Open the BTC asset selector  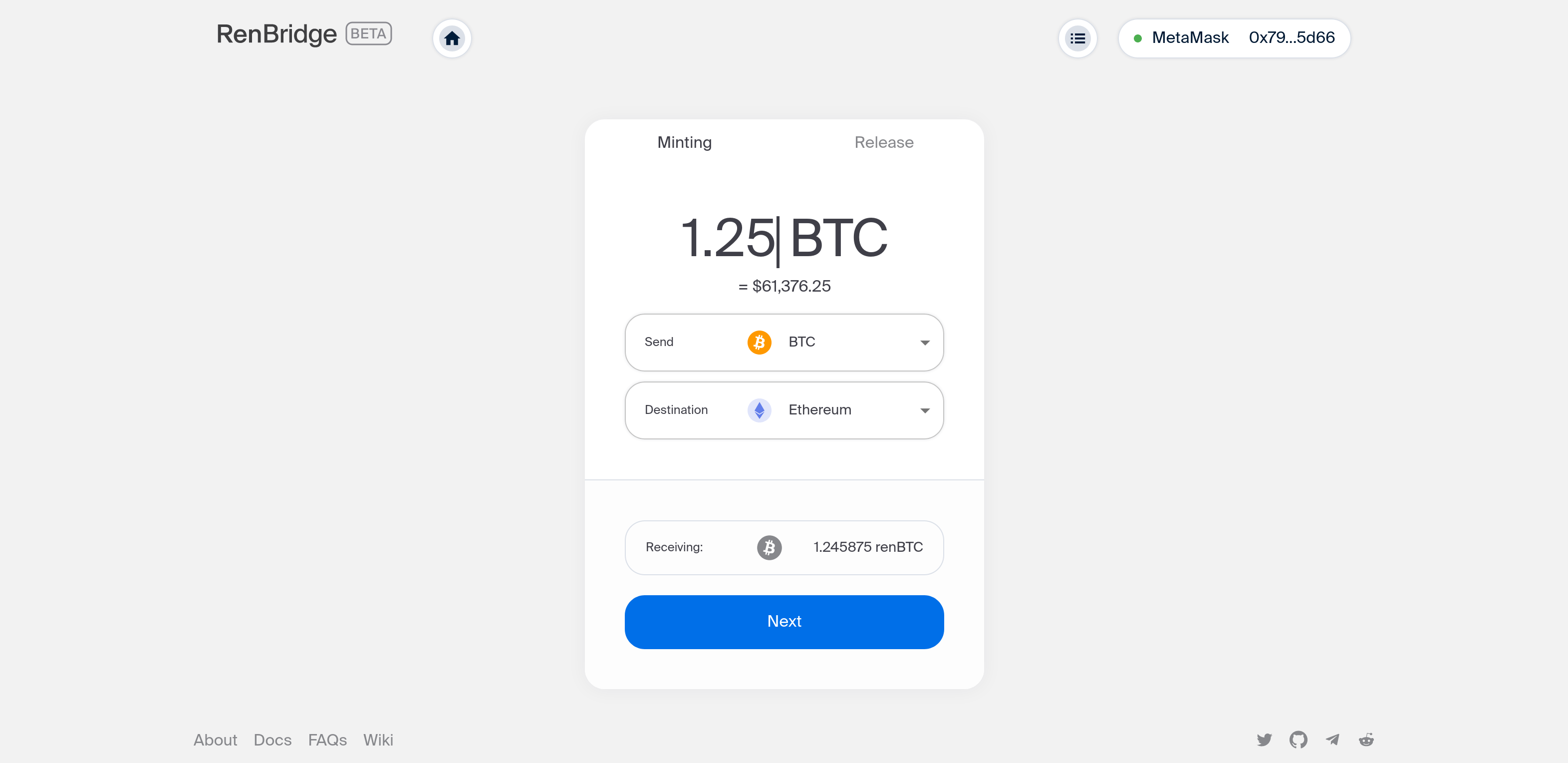(x=784, y=342)
